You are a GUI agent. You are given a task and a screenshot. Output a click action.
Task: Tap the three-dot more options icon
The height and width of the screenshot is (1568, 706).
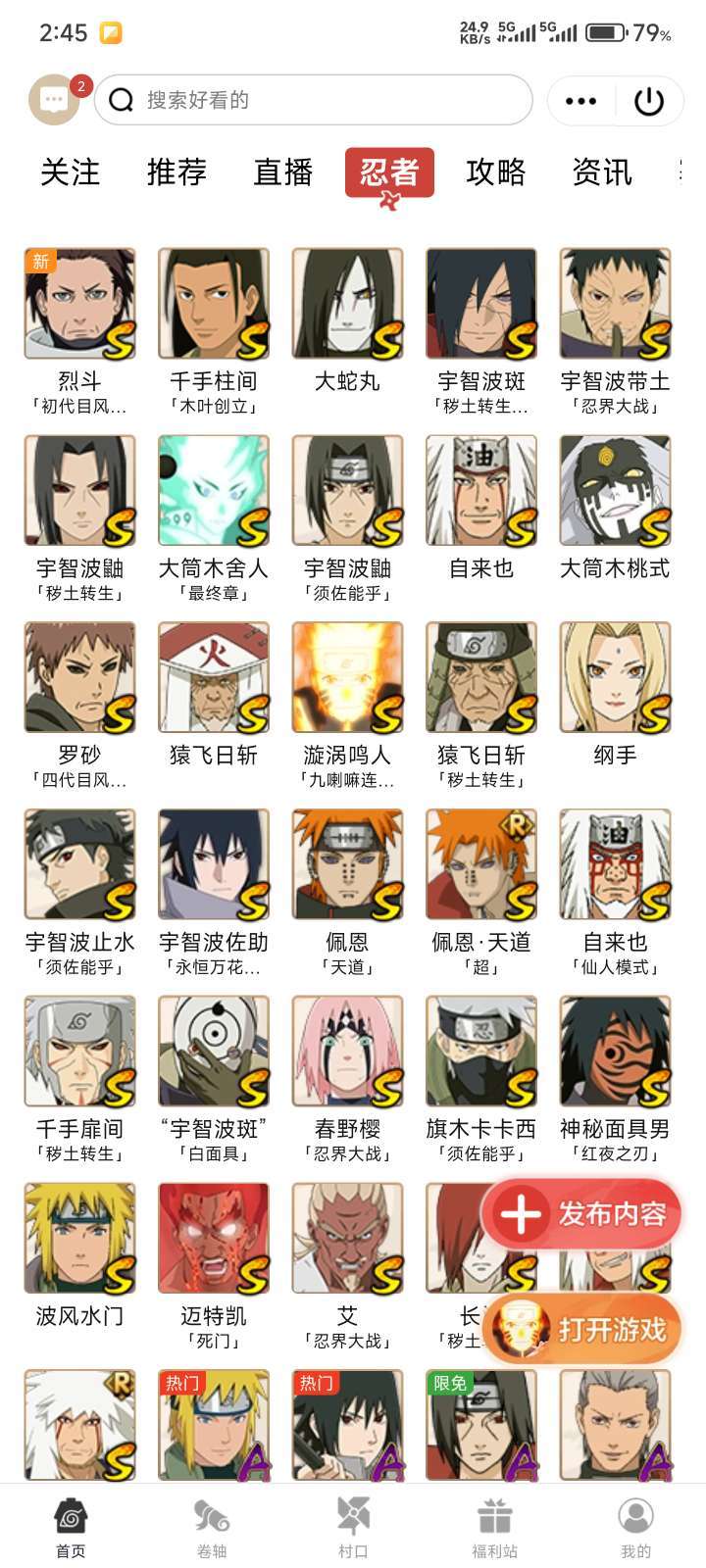[x=580, y=100]
